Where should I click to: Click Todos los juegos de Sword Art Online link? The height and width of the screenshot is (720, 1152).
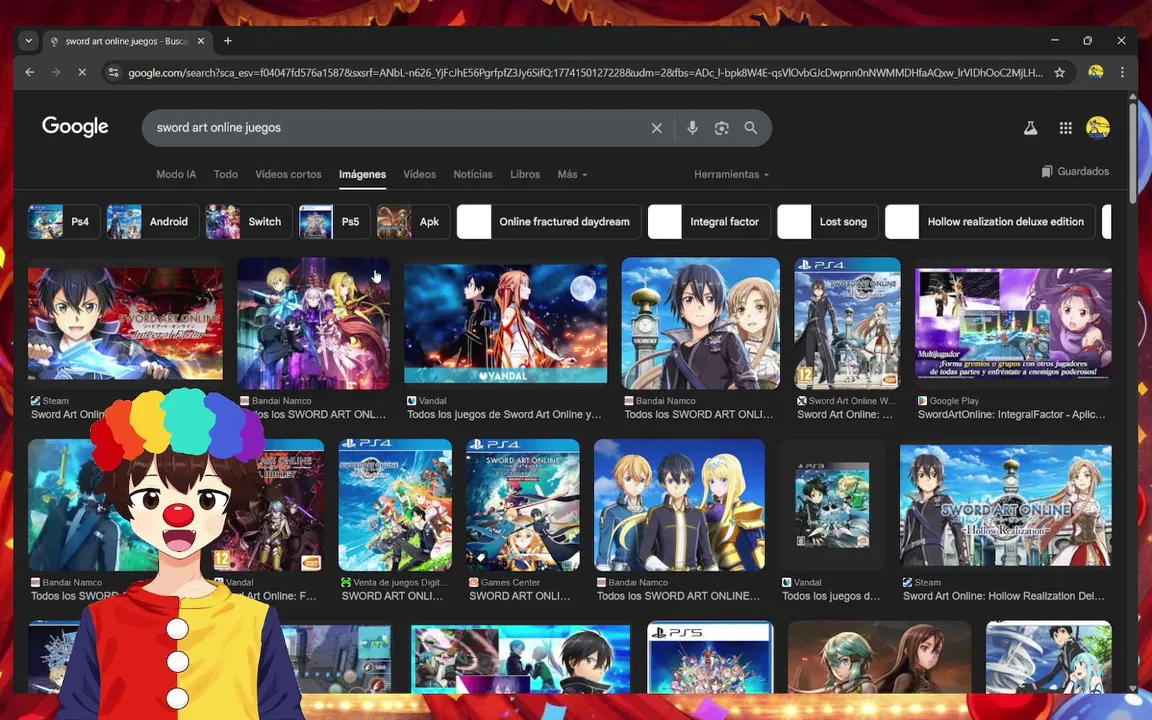pos(504,414)
